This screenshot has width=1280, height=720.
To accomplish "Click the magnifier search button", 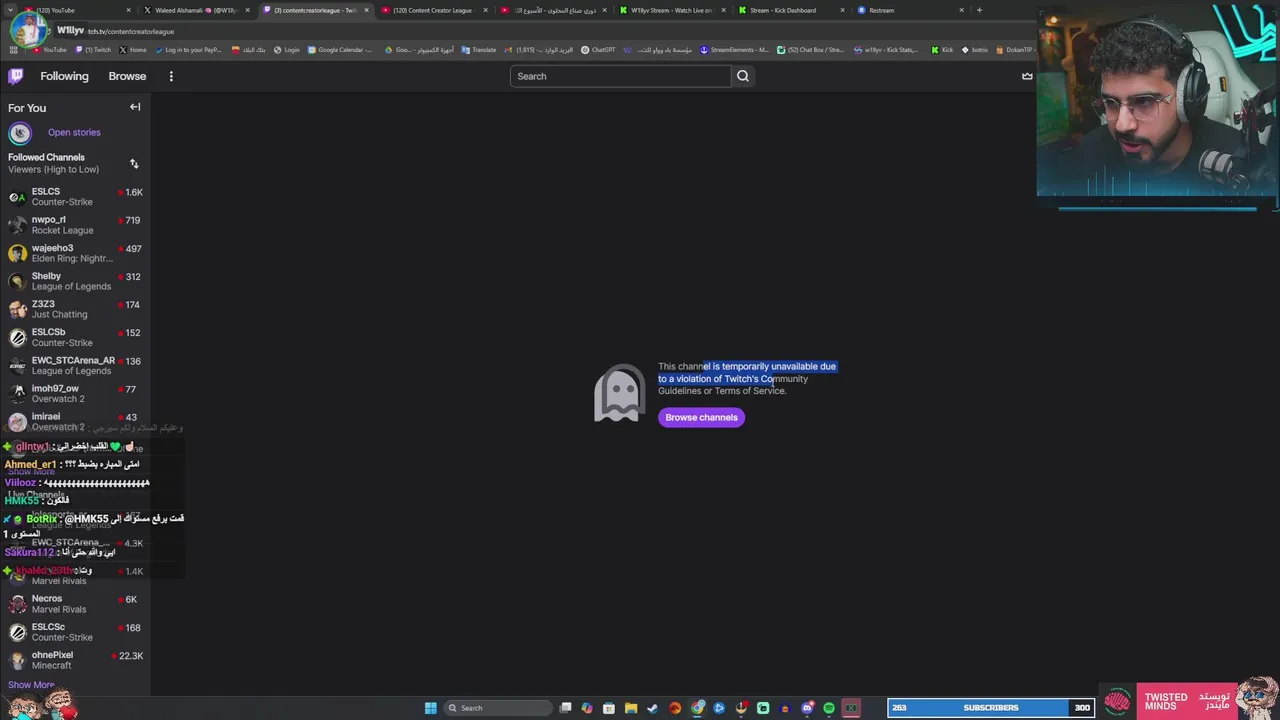I will tap(743, 76).
